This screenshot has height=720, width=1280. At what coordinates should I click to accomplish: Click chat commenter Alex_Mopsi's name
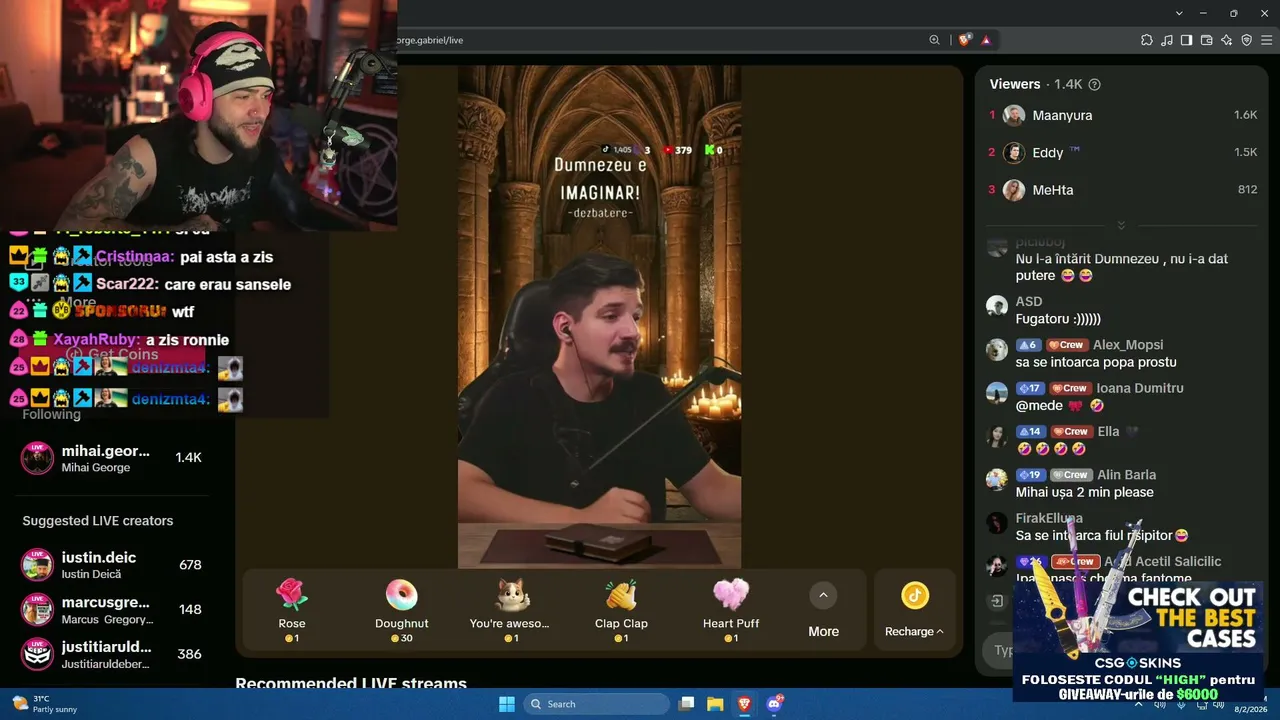(1128, 345)
